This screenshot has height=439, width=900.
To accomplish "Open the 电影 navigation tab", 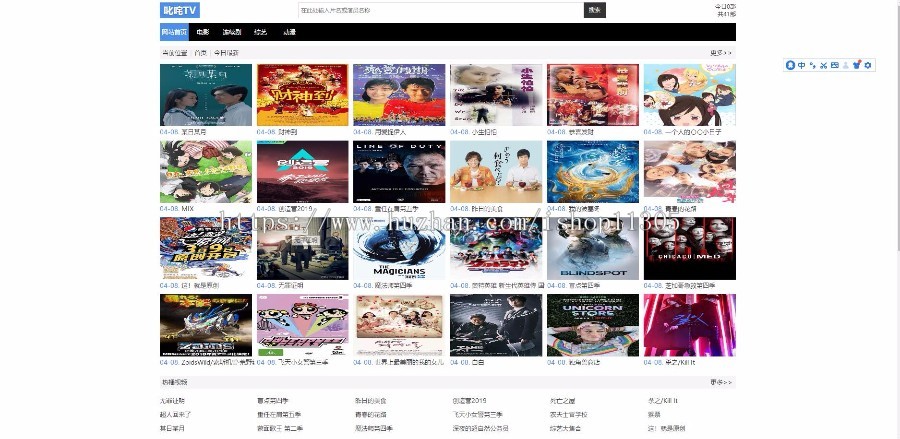I will tap(203, 32).
